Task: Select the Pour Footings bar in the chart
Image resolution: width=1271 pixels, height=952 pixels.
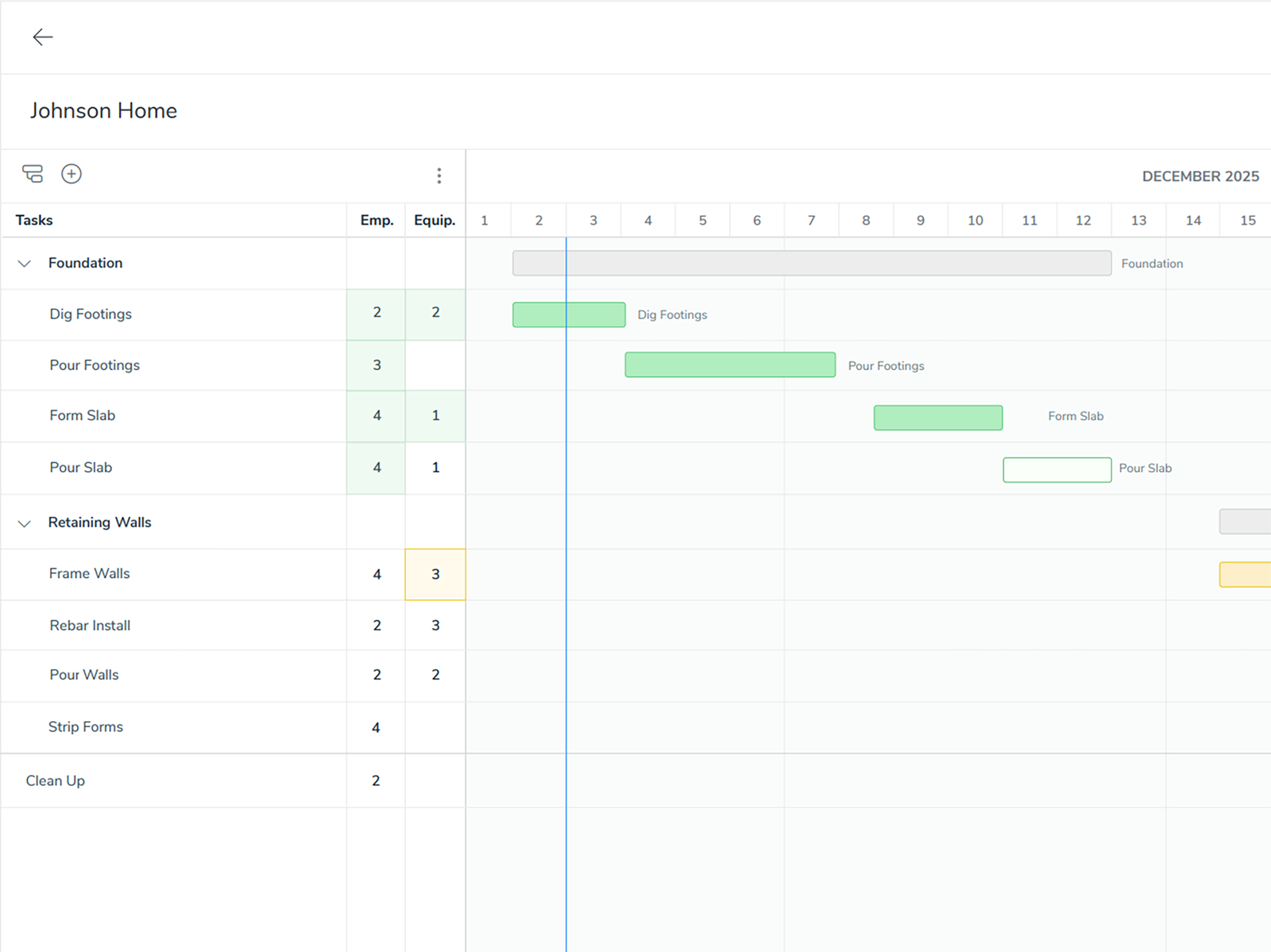Action: point(729,364)
